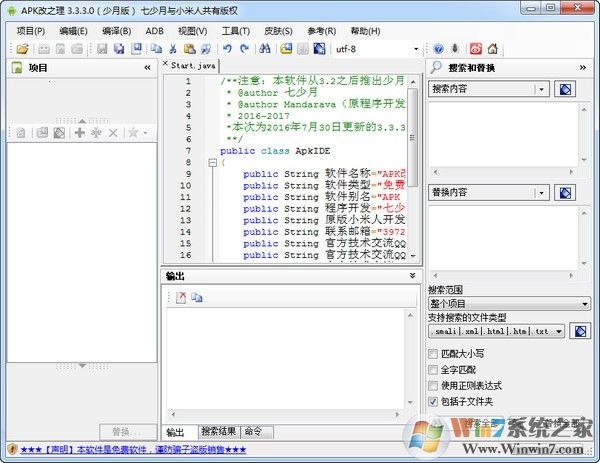The image size is (600, 463).
Task: Uncheck the 包括子文件夹 checkbox
Action: 433,402
